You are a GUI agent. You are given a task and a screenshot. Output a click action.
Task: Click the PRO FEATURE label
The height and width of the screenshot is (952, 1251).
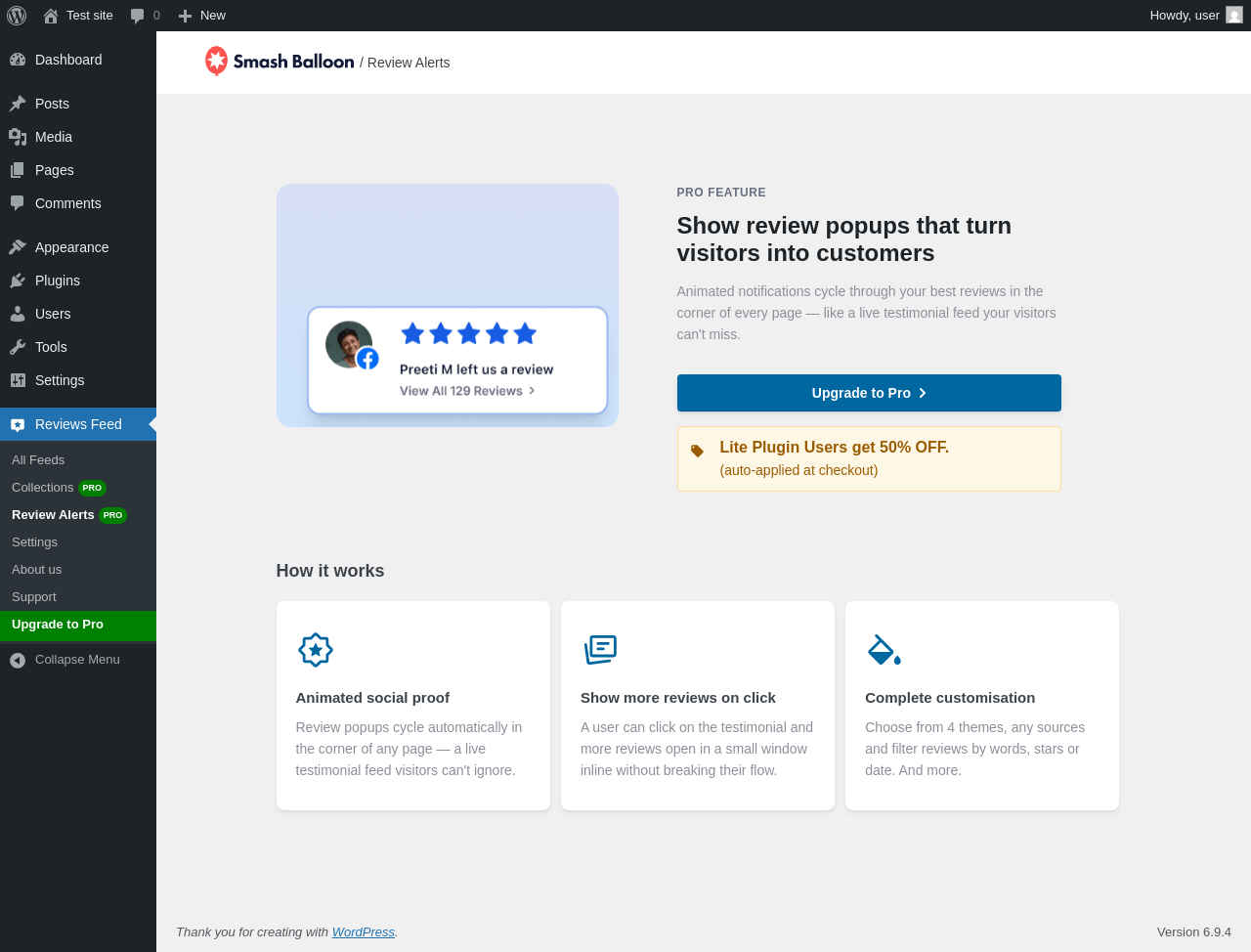[721, 193]
